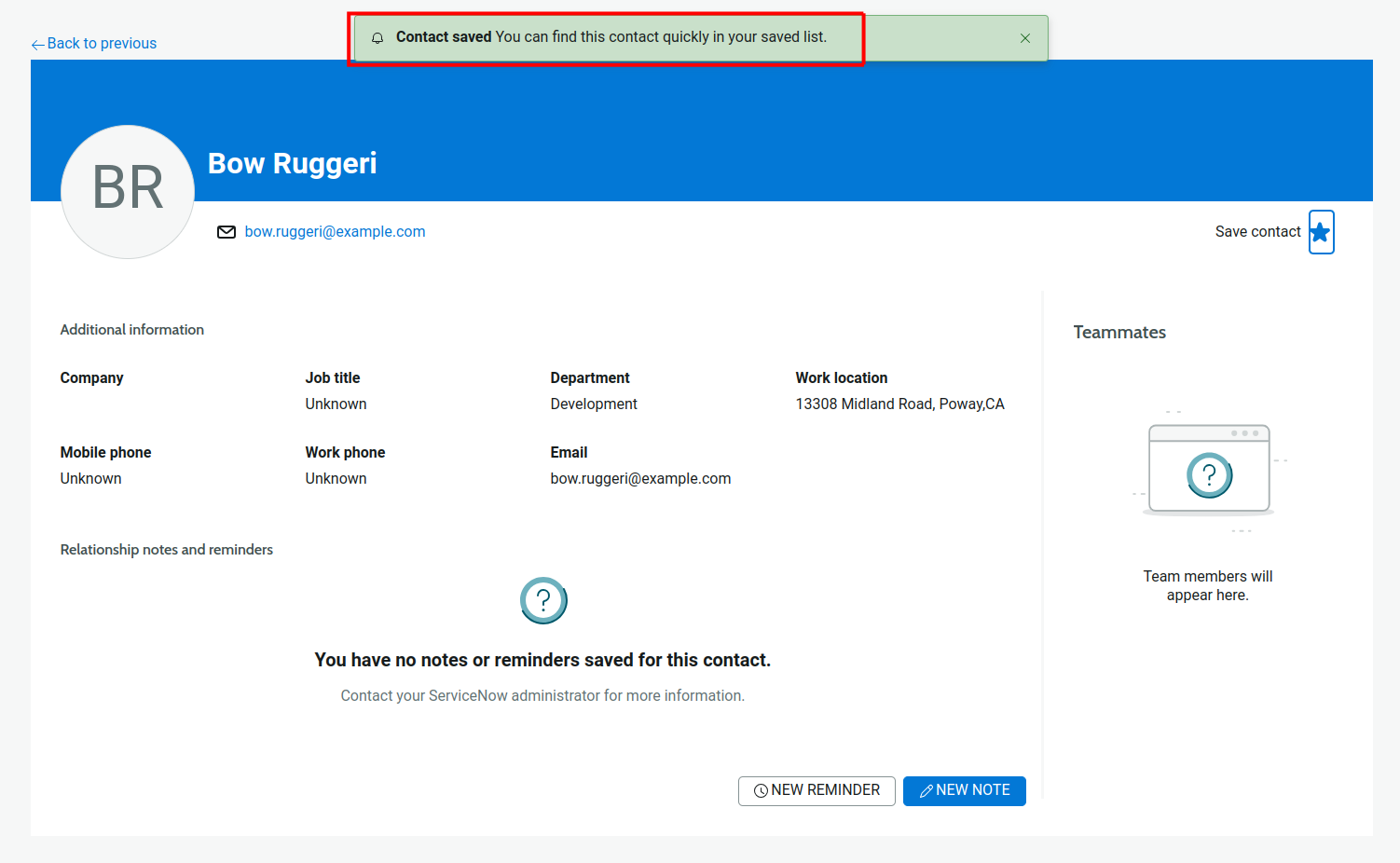Click the BR avatar circle
Screen dimensions: 1400x863
click(128, 192)
